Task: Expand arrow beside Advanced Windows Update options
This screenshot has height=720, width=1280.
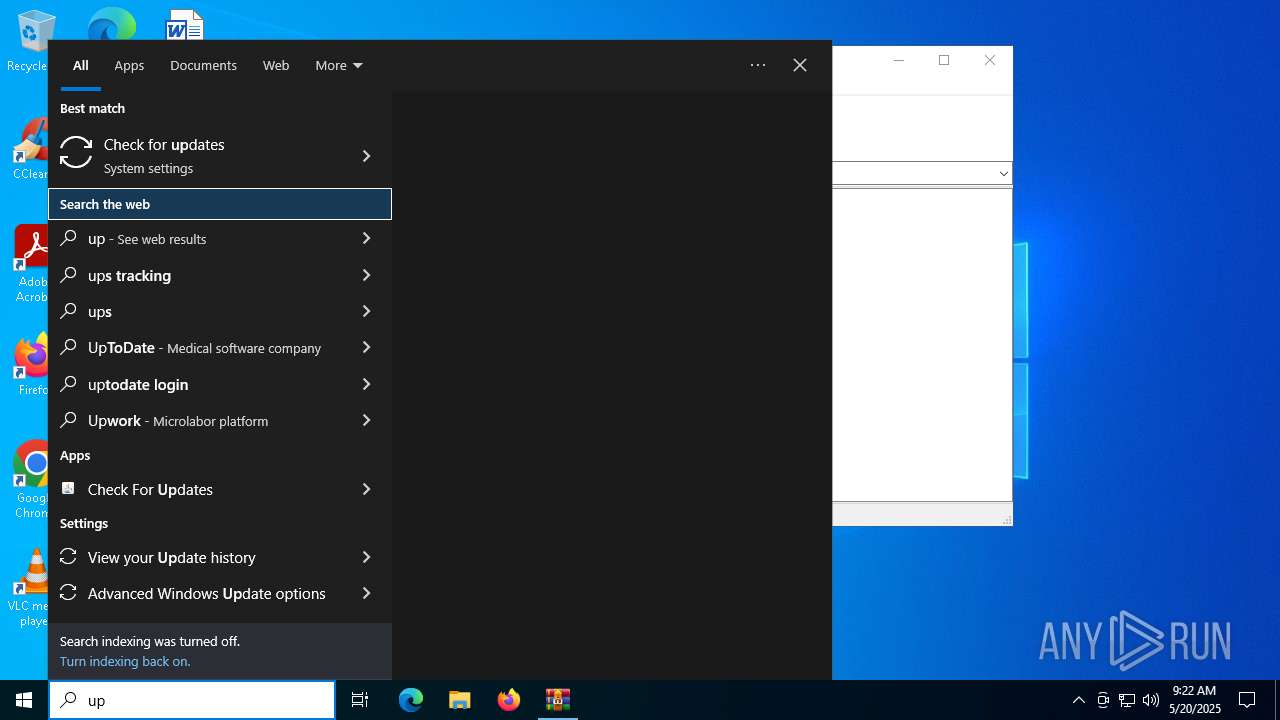Action: pyautogui.click(x=366, y=593)
